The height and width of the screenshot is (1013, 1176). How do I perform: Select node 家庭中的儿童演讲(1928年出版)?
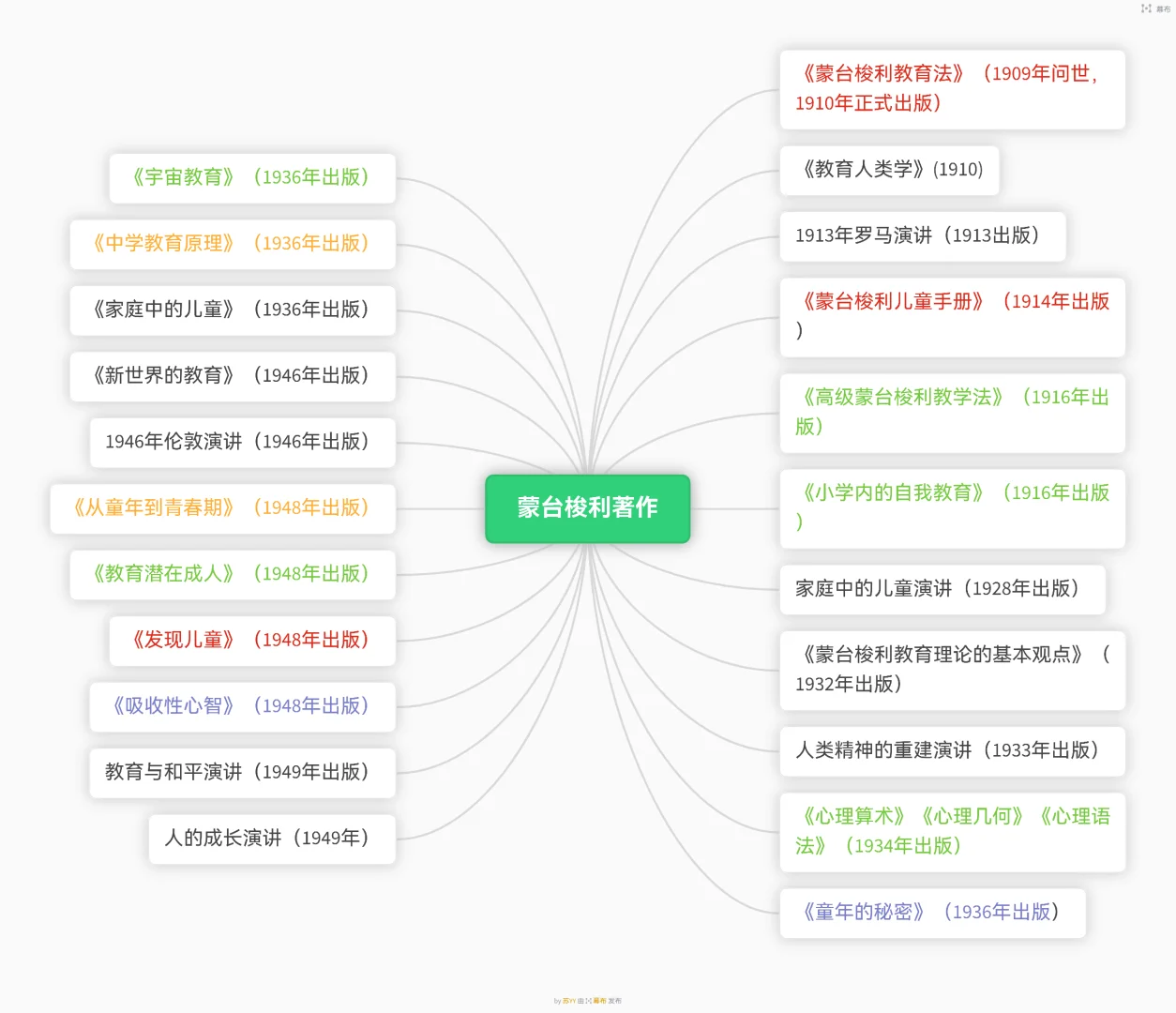[x=942, y=589]
